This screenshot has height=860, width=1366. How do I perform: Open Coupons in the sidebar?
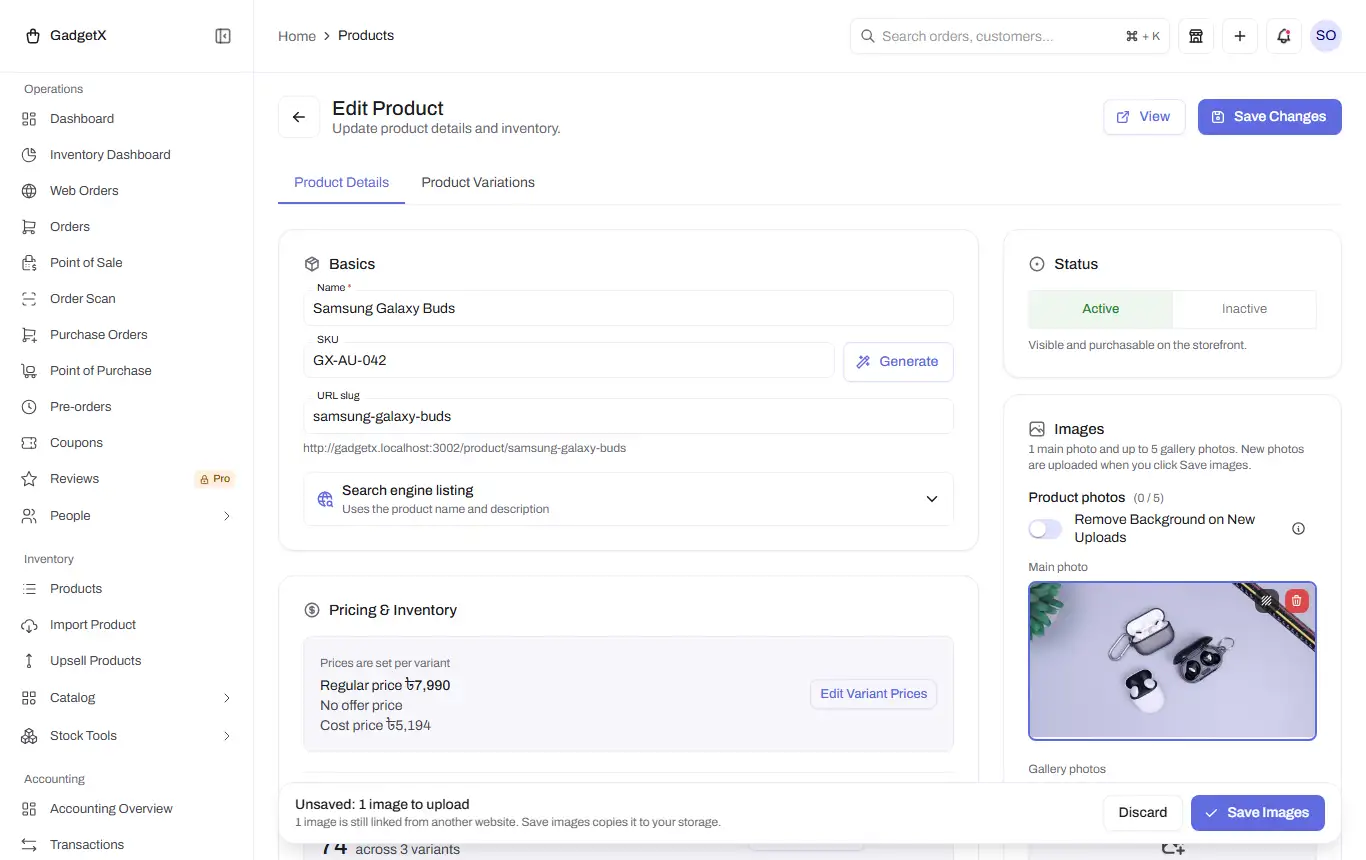coord(127,443)
